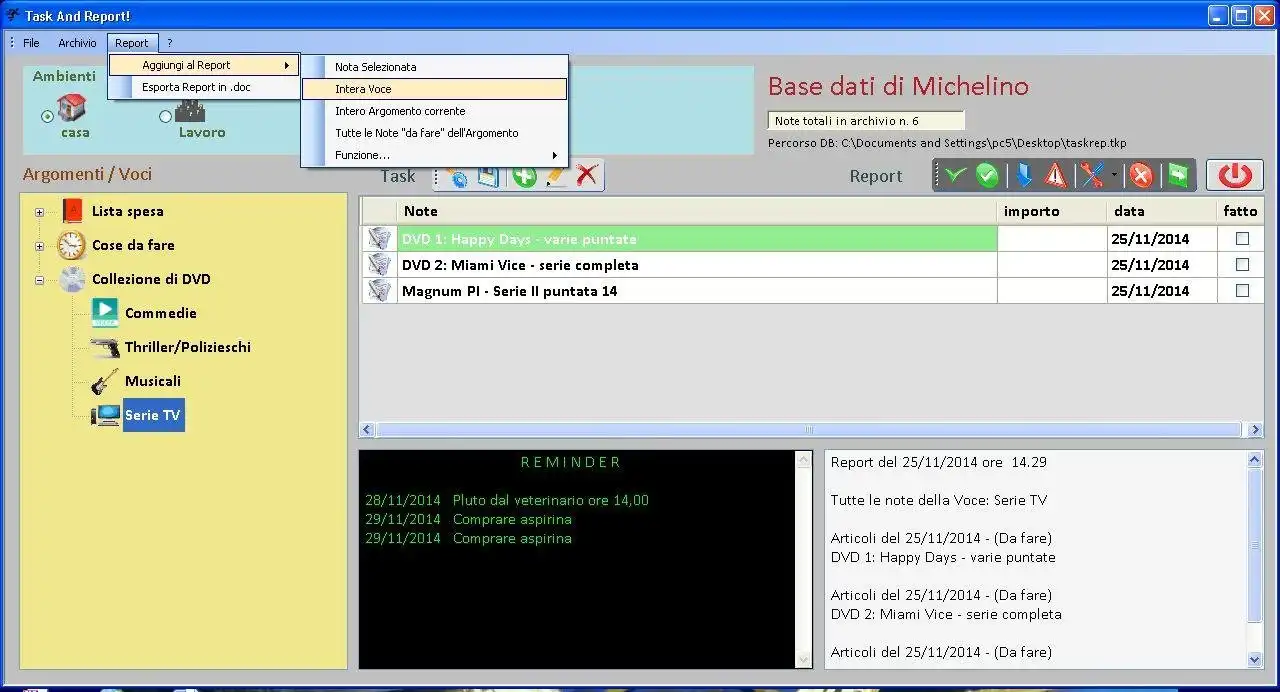Click row icon of Miami Vice note

(379, 264)
